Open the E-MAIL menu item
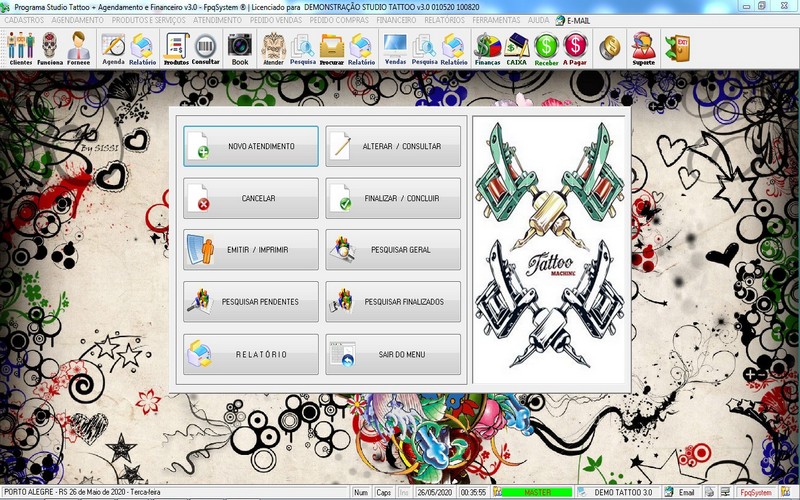Viewport: 800px width, 500px height. click(x=572, y=20)
